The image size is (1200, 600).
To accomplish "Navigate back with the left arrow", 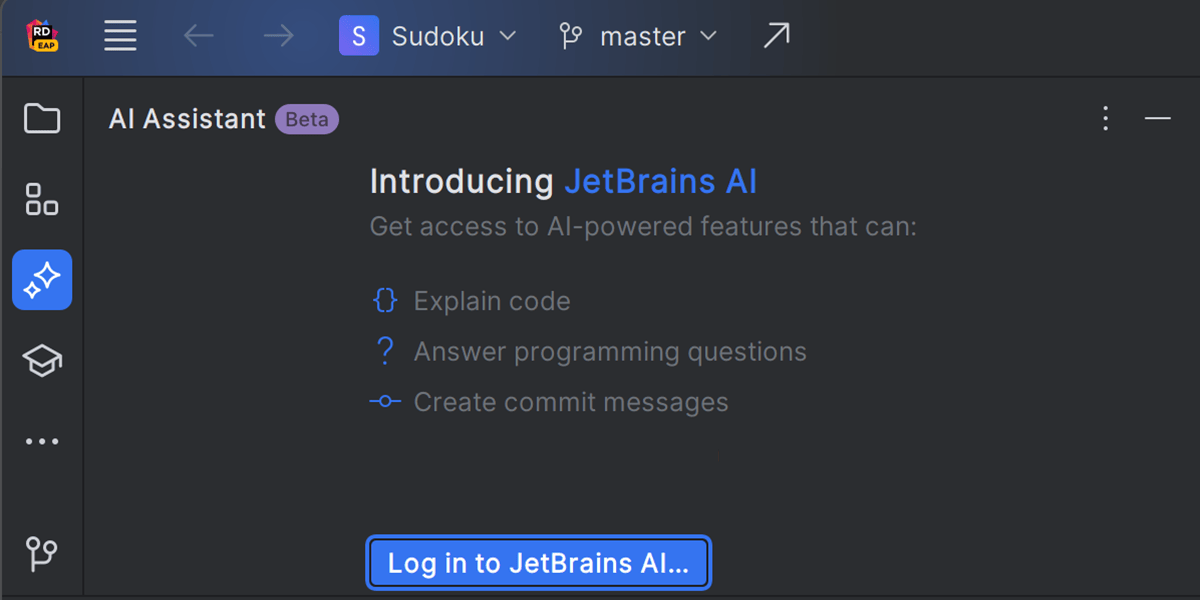I will tap(199, 37).
